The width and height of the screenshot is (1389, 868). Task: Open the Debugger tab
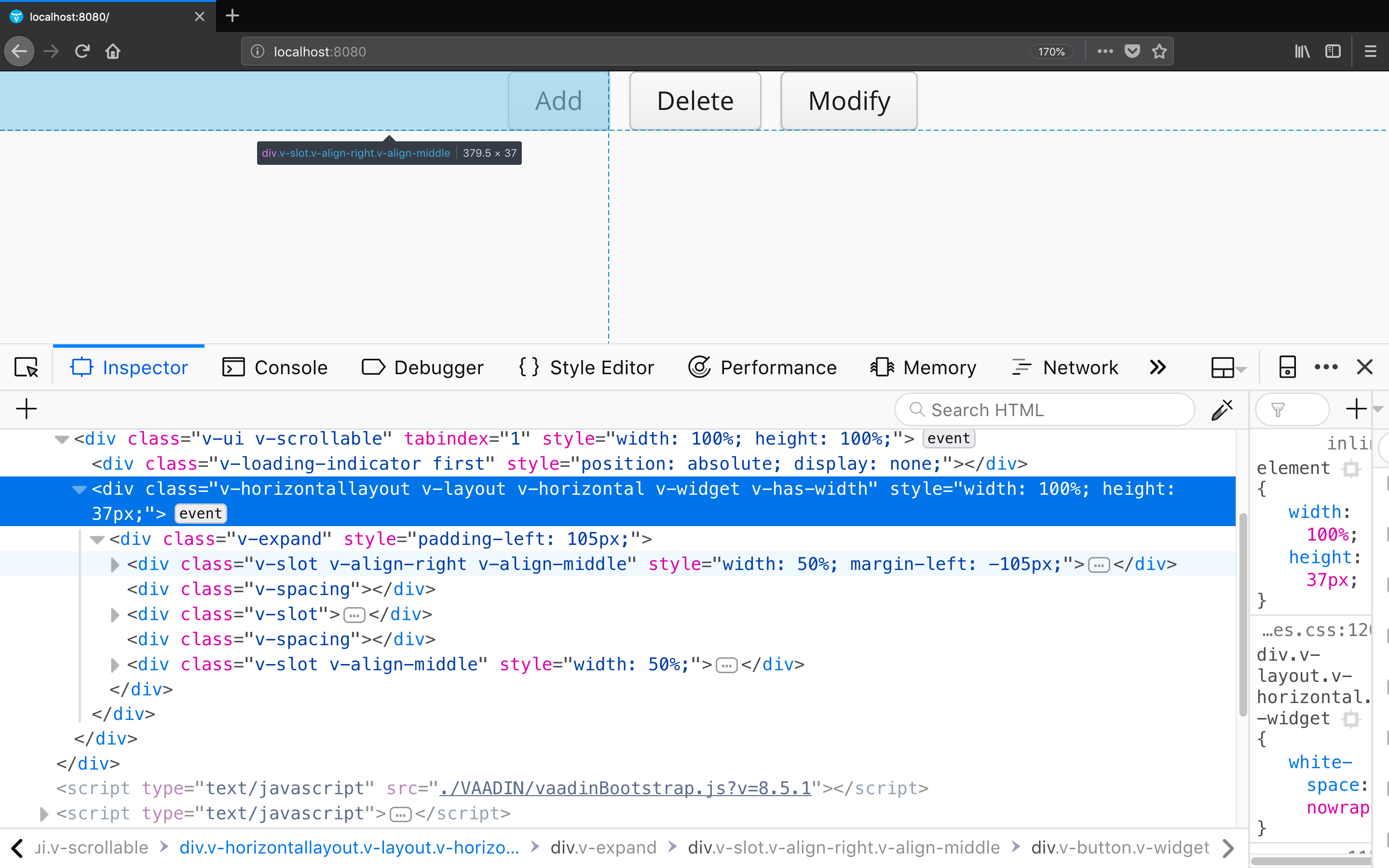(x=422, y=367)
